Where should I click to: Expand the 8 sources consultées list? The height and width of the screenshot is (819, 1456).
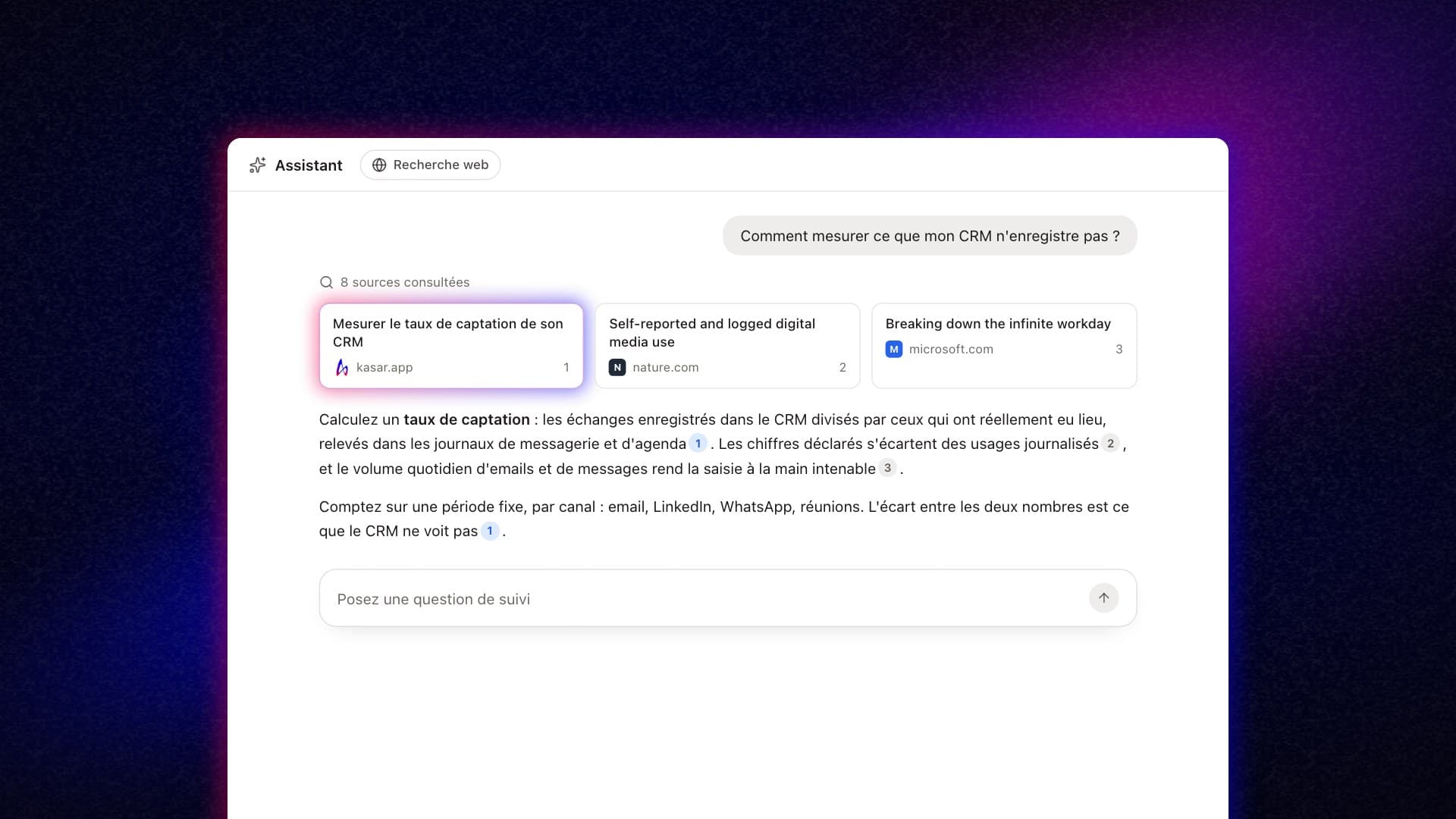(x=394, y=282)
